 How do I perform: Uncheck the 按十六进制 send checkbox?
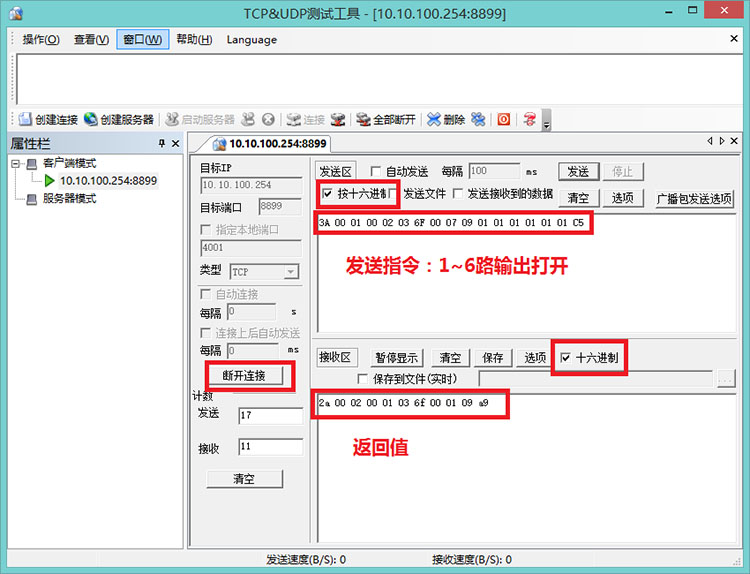point(328,194)
